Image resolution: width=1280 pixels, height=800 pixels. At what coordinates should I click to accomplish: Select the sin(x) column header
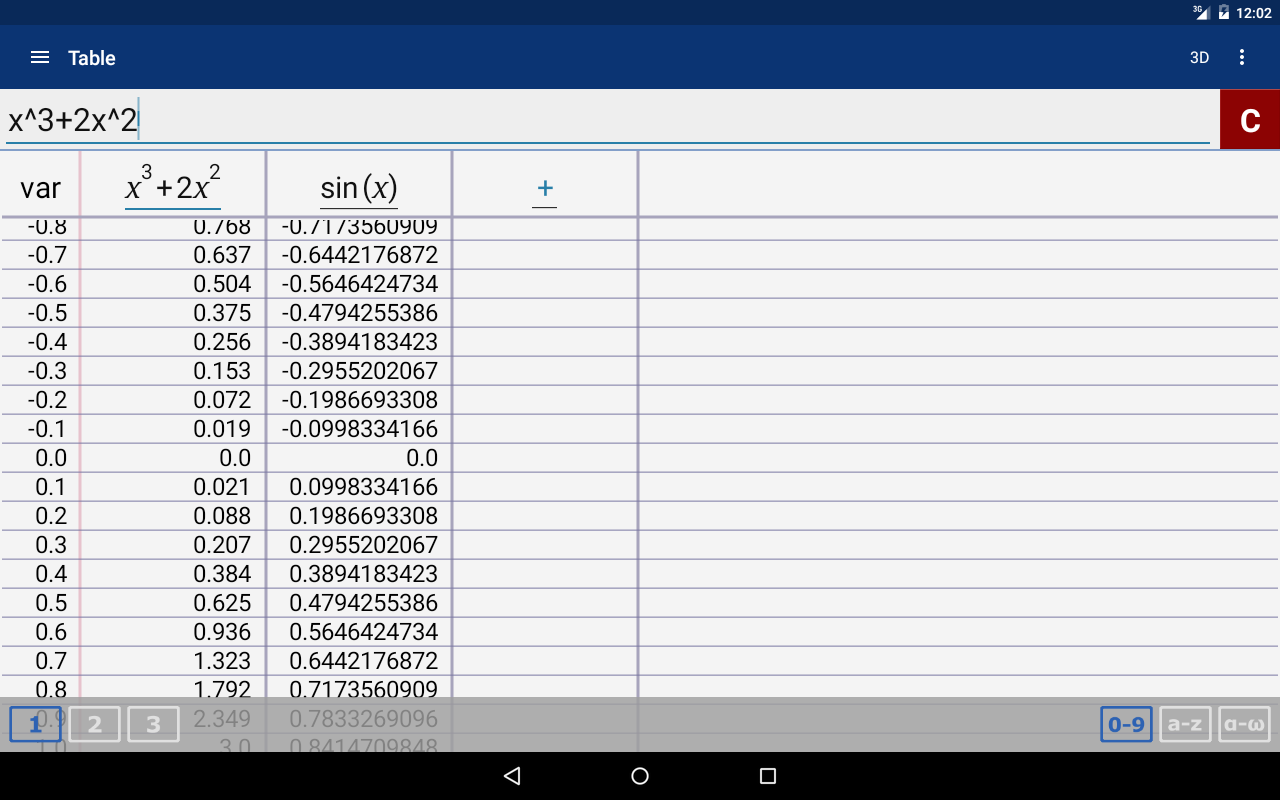coord(359,188)
